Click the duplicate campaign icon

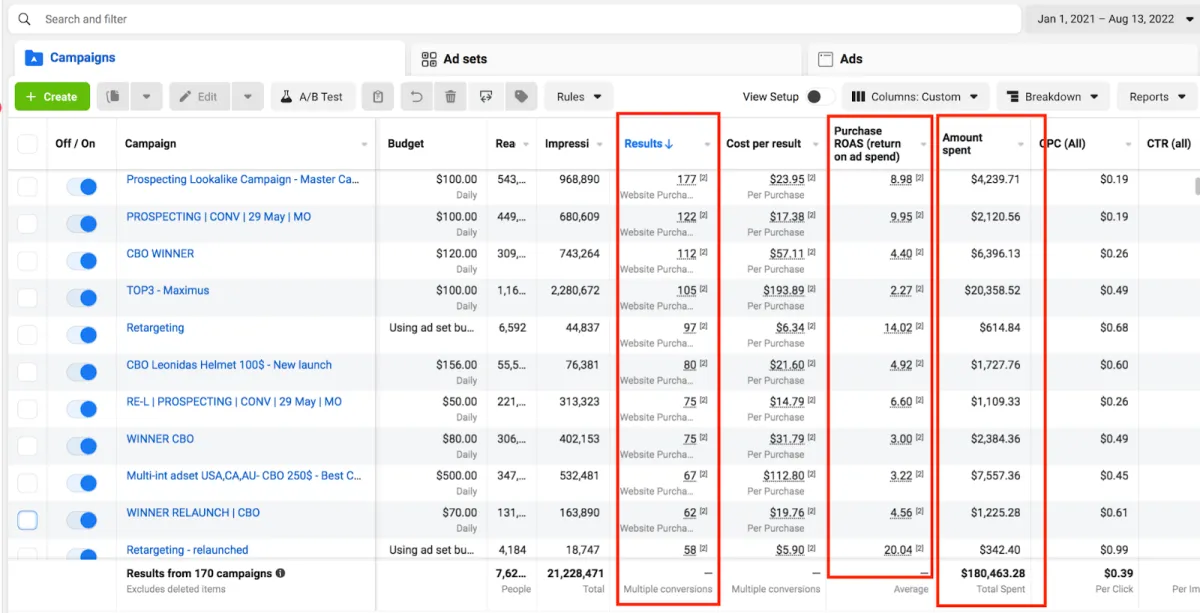point(114,97)
